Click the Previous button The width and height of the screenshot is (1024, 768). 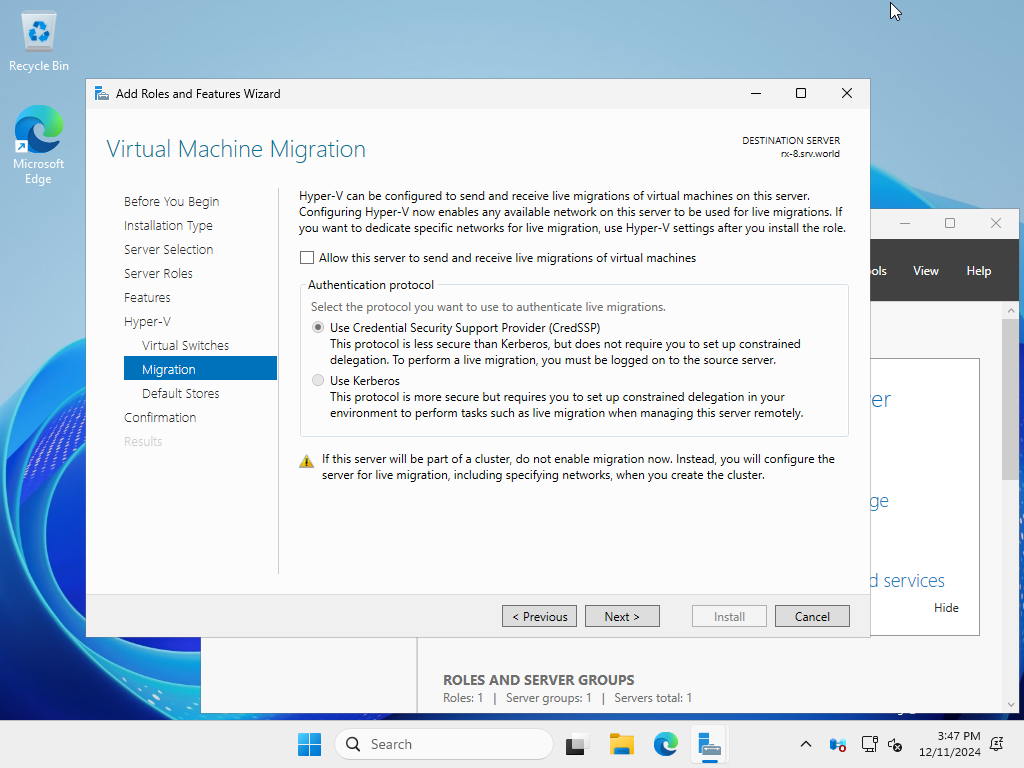pyautogui.click(x=539, y=616)
